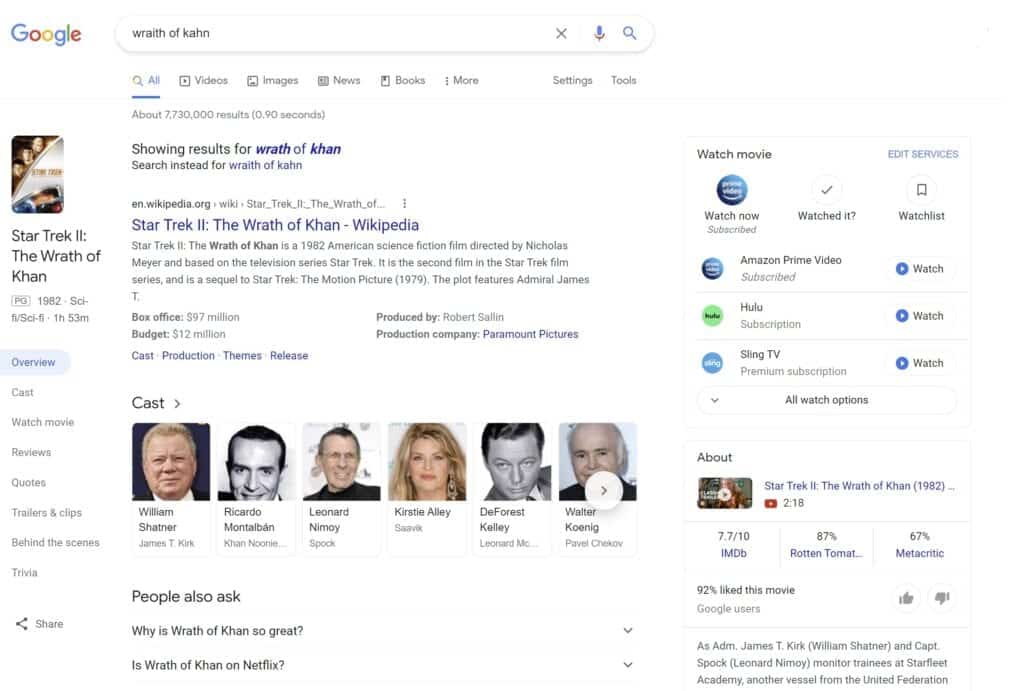Screen dimensions: 1024x691
Task: Switch to the News tab
Action: 339,80
